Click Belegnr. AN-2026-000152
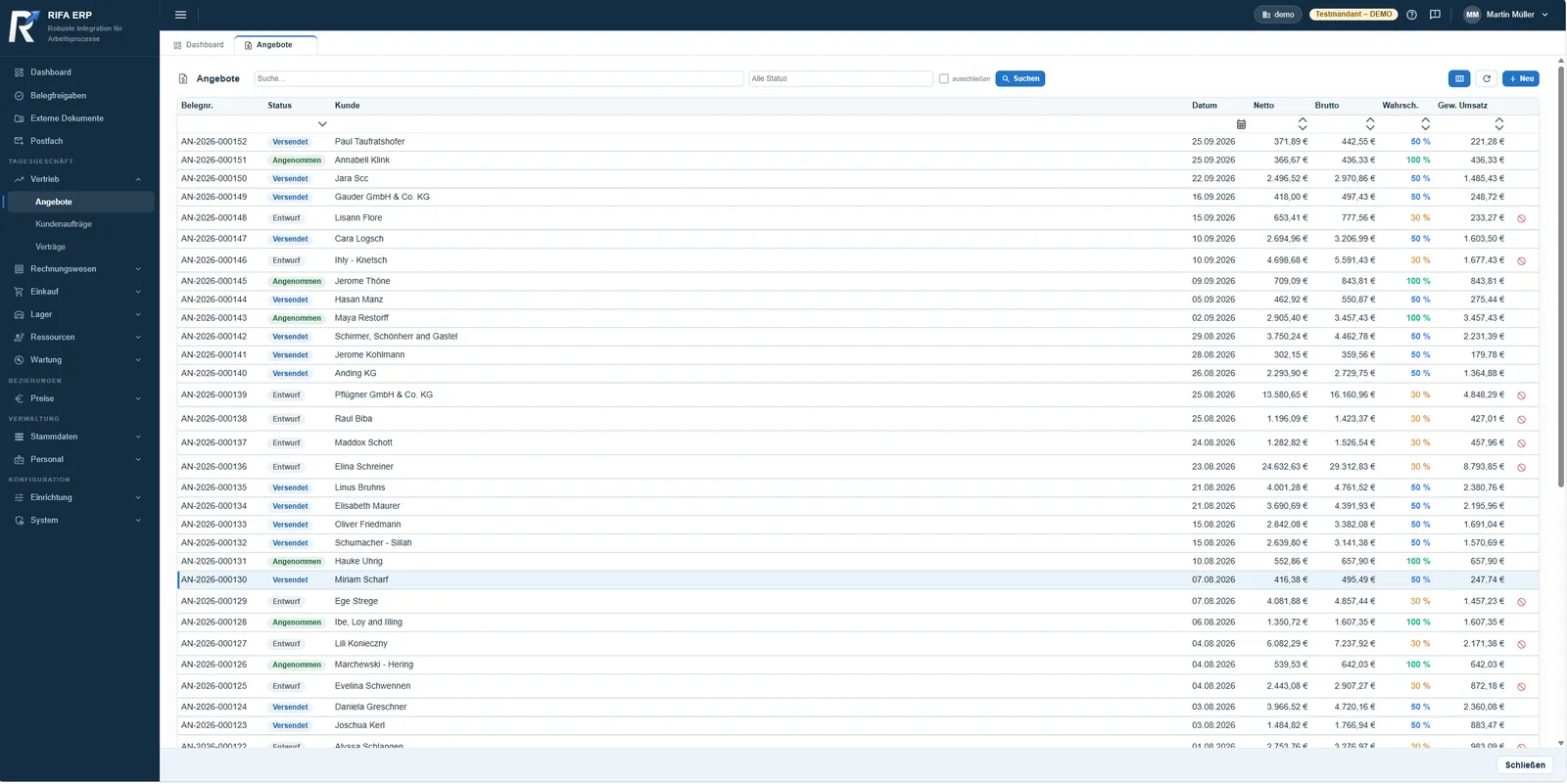The width and height of the screenshot is (1567, 784). click(214, 142)
